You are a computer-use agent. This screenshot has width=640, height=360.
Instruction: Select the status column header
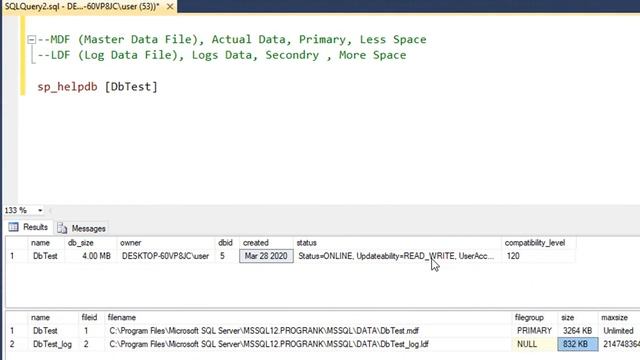pyautogui.click(x=397, y=243)
